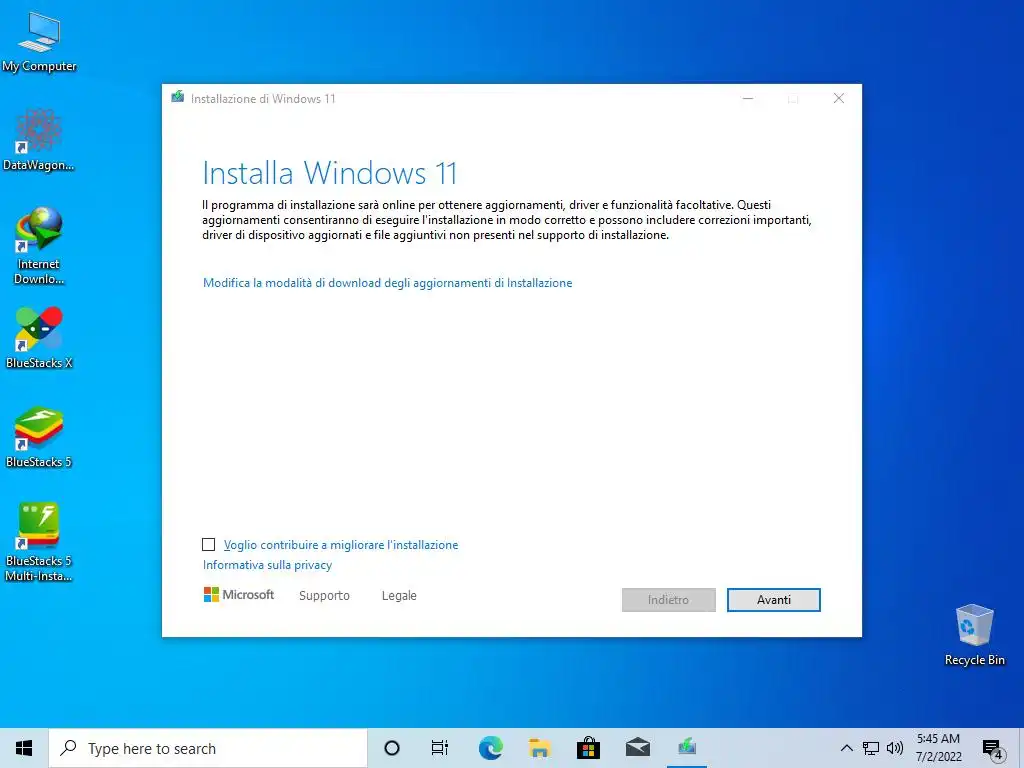This screenshot has height=768, width=1024.
Task: Open the volume speaker tray icon
Action: 895,748
